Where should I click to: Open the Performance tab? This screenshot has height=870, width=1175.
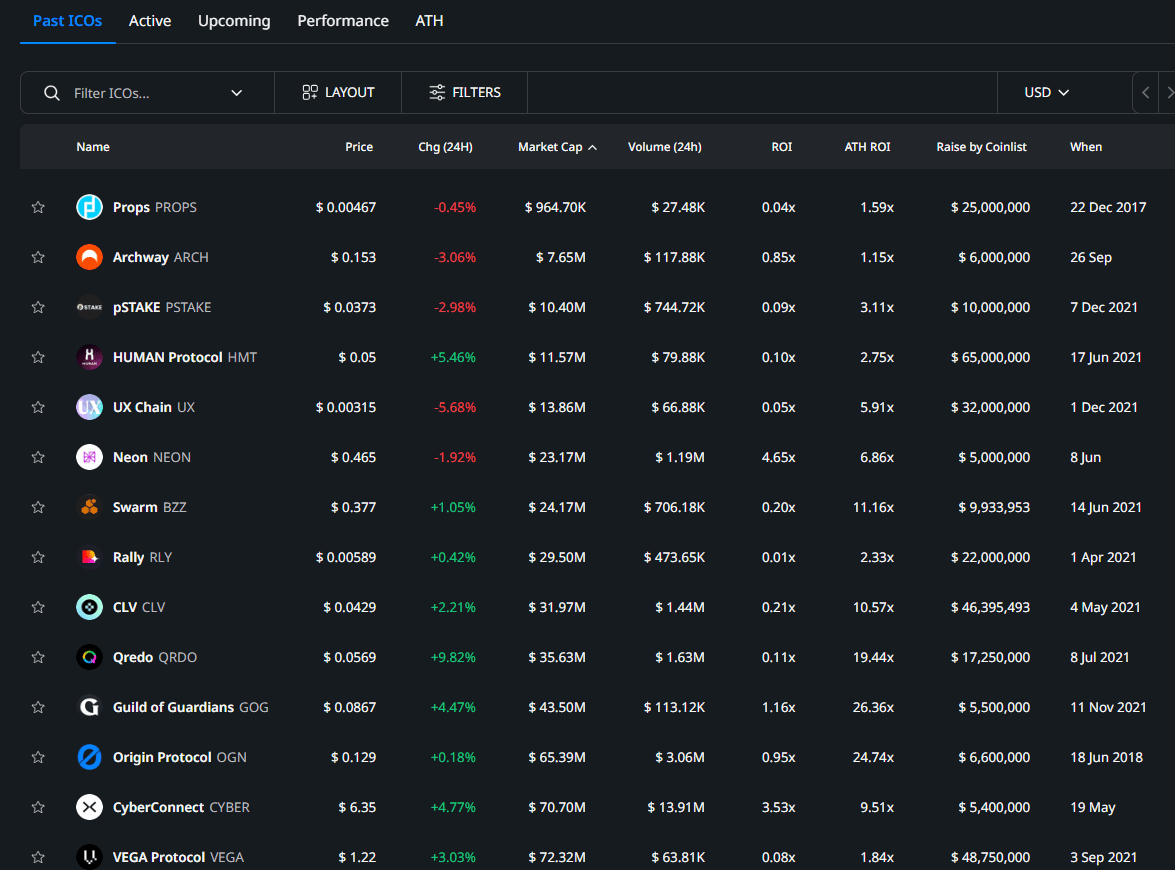click(343, 21)
